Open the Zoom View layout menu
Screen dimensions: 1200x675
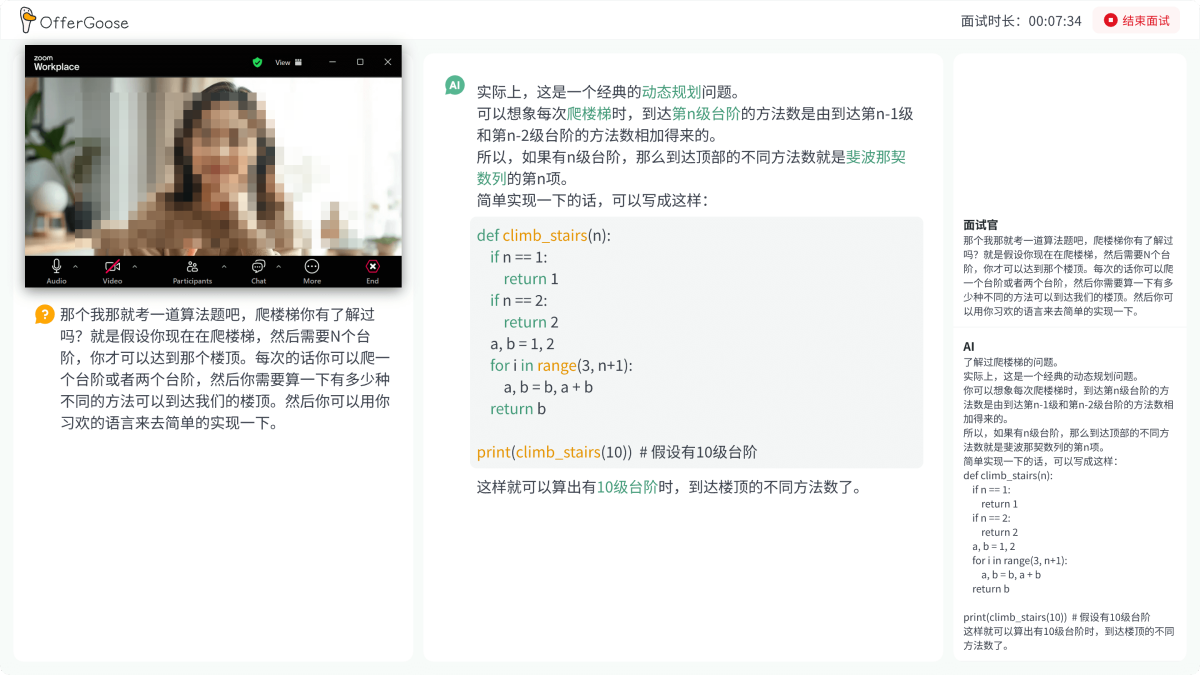[x=288, y=62]
